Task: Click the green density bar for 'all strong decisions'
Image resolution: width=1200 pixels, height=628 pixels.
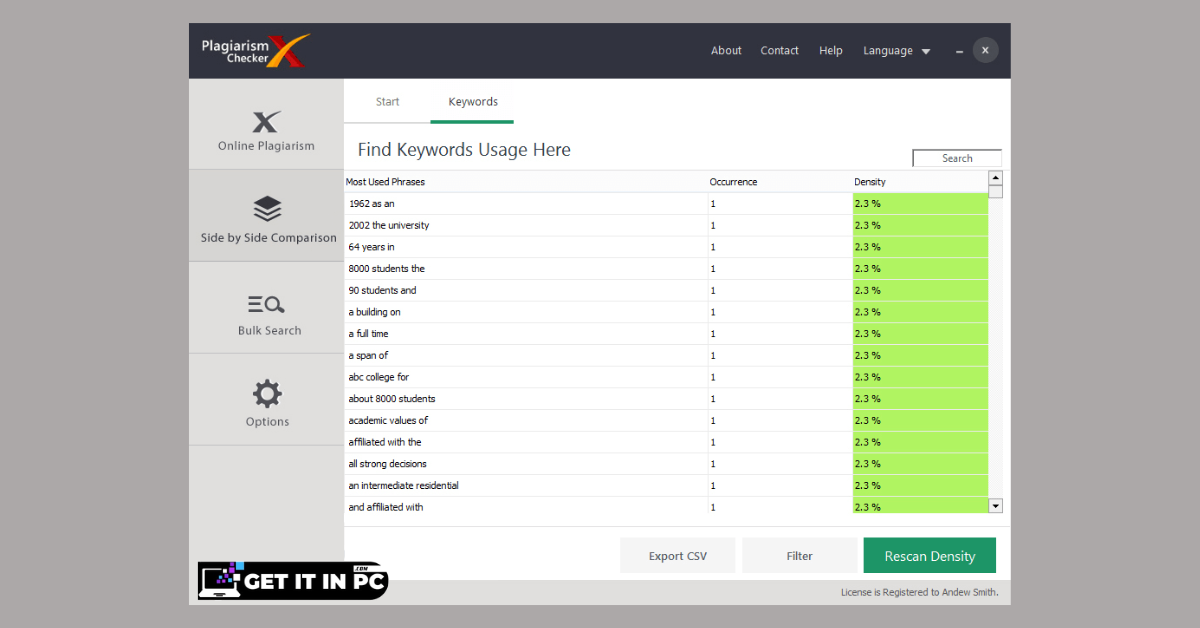Action: coord(920,464)
